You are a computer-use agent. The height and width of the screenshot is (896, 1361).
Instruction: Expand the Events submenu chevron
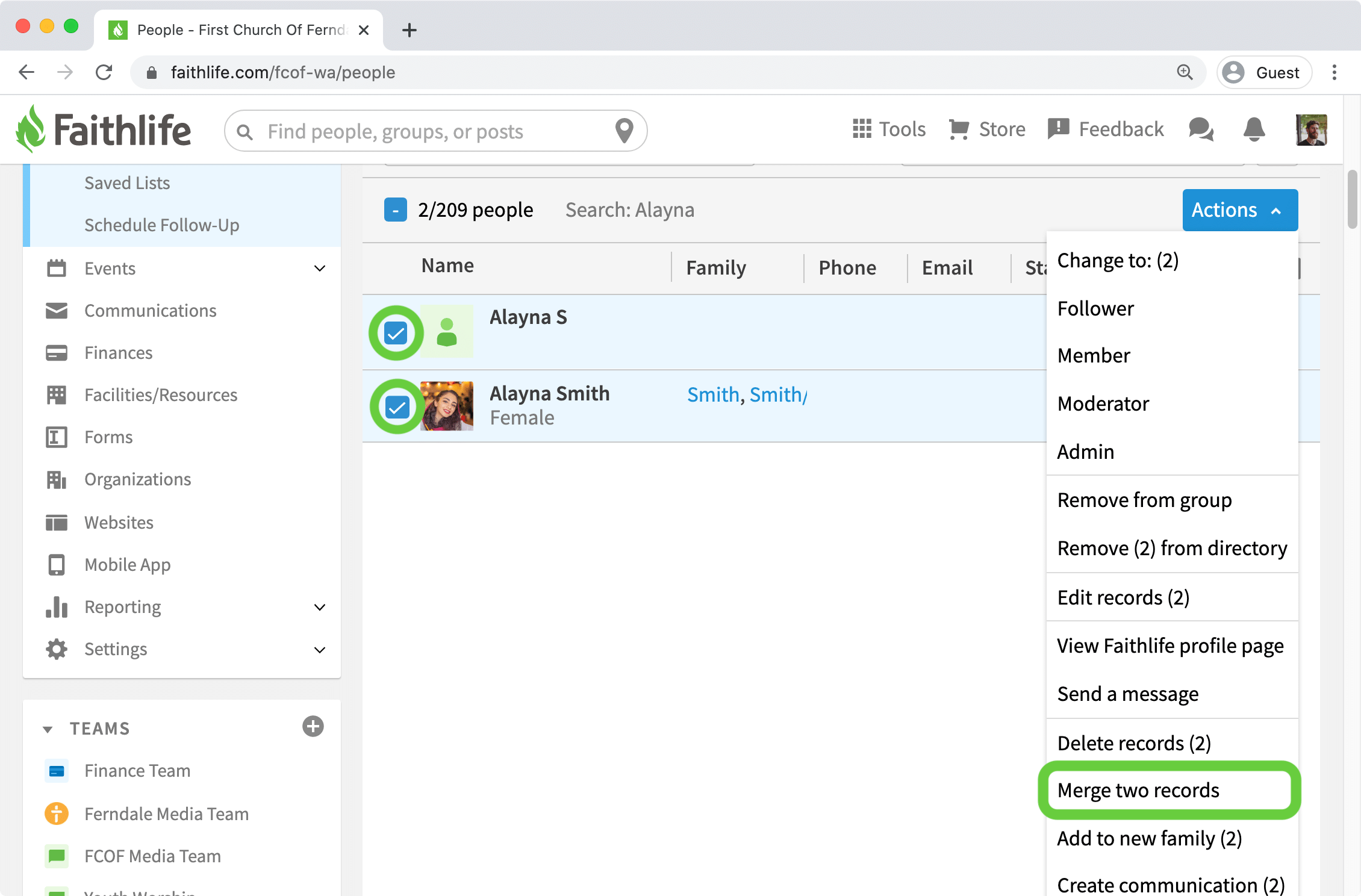pos(320,268)
